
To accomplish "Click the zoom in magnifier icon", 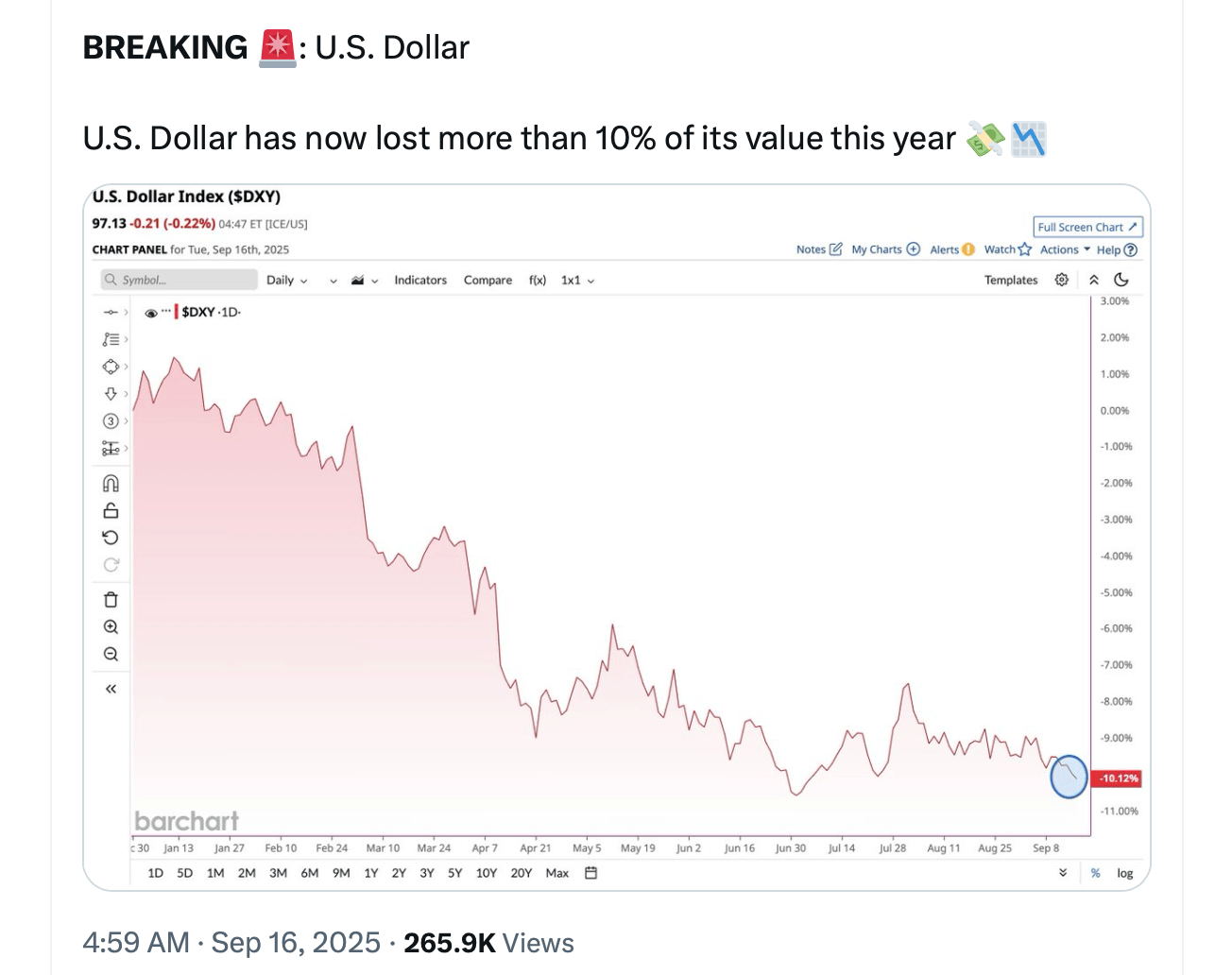I will [x=111, y=626].
